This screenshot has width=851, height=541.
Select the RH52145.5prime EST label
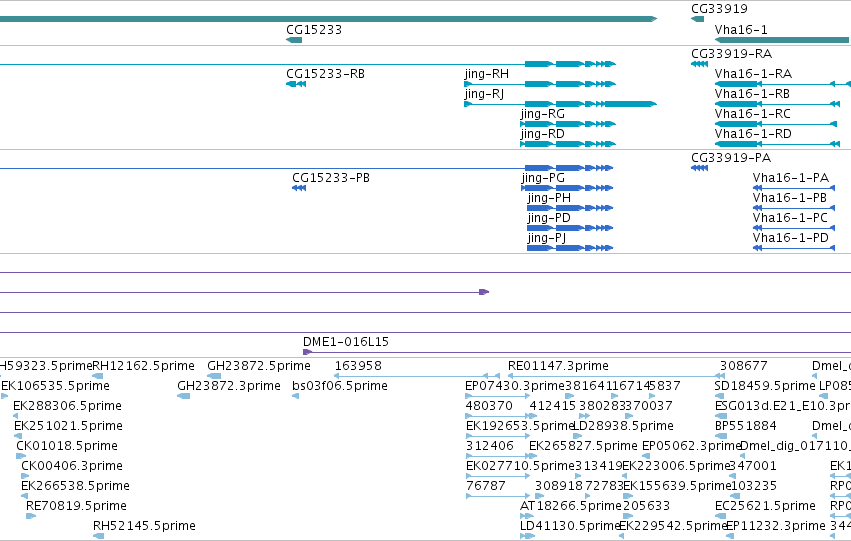(x=144, y=526)
